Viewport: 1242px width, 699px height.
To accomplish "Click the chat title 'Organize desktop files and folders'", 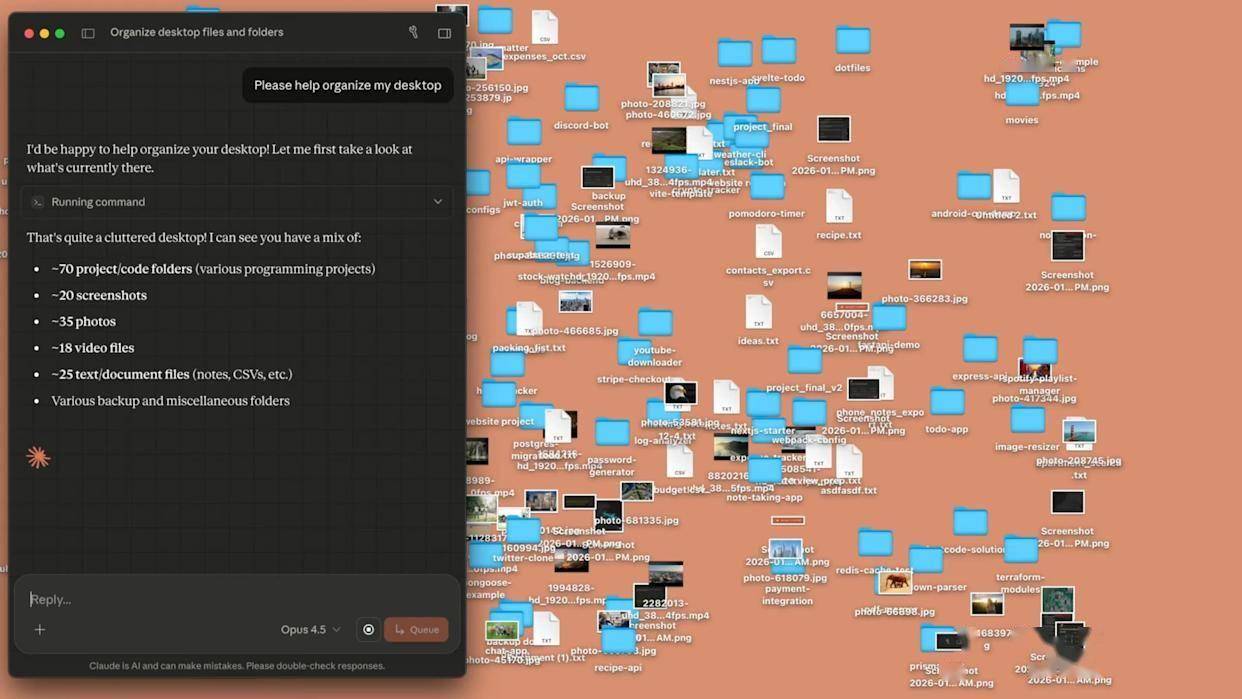I will point(196,32).
